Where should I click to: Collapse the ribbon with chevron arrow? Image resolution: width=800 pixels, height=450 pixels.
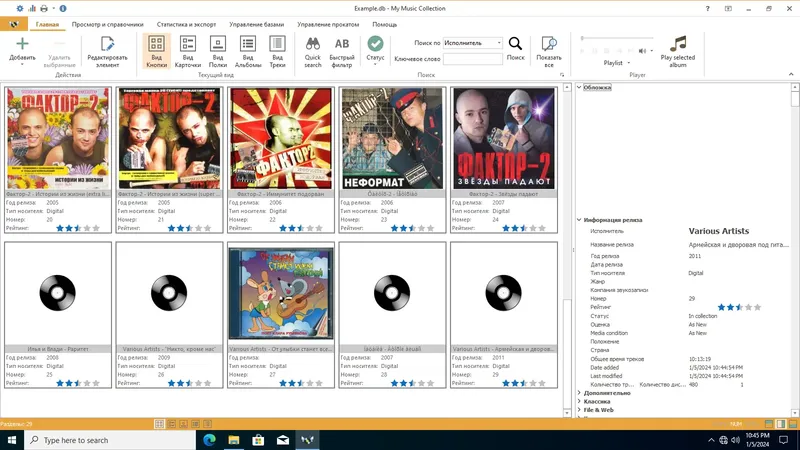coord(791,74)
